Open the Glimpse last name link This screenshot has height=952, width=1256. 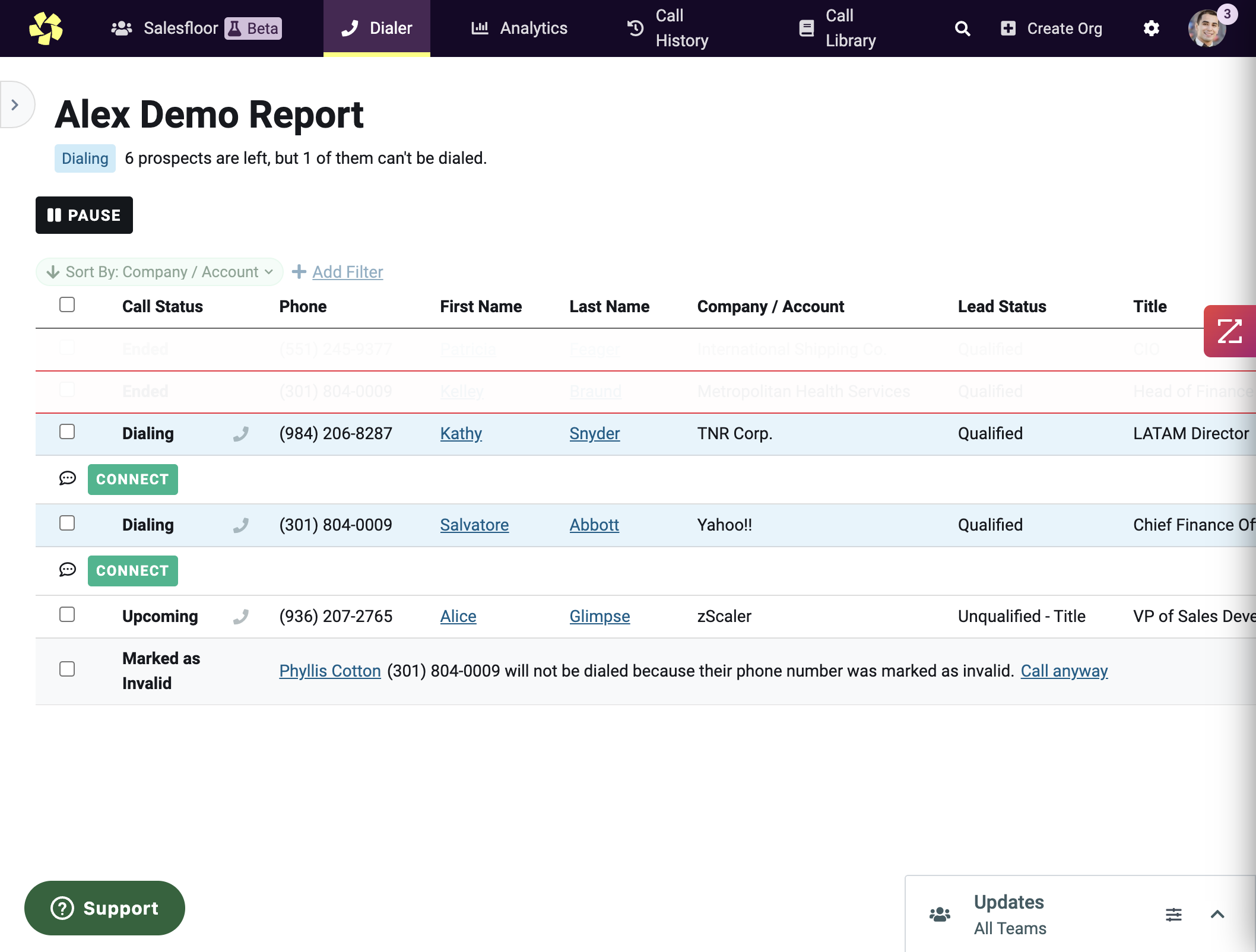click(600, 616)
